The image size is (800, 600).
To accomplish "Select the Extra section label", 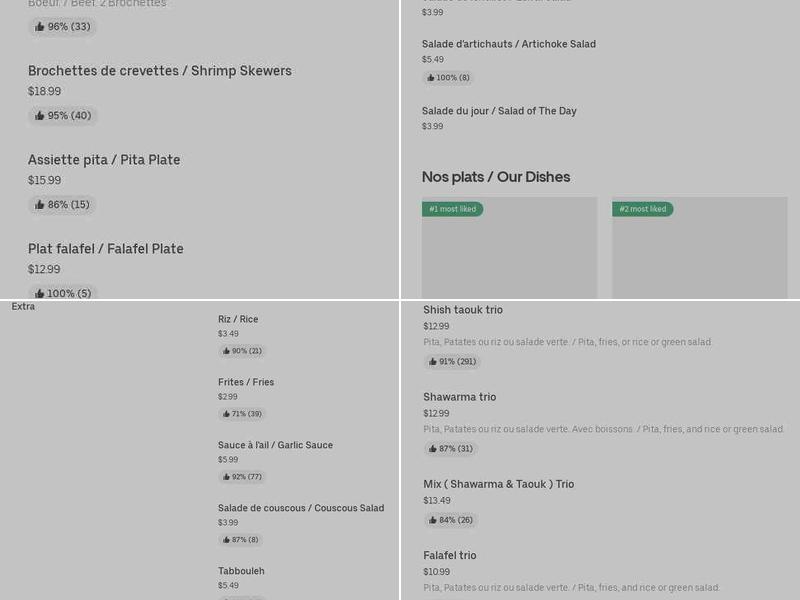I will [x=23, y=307].
